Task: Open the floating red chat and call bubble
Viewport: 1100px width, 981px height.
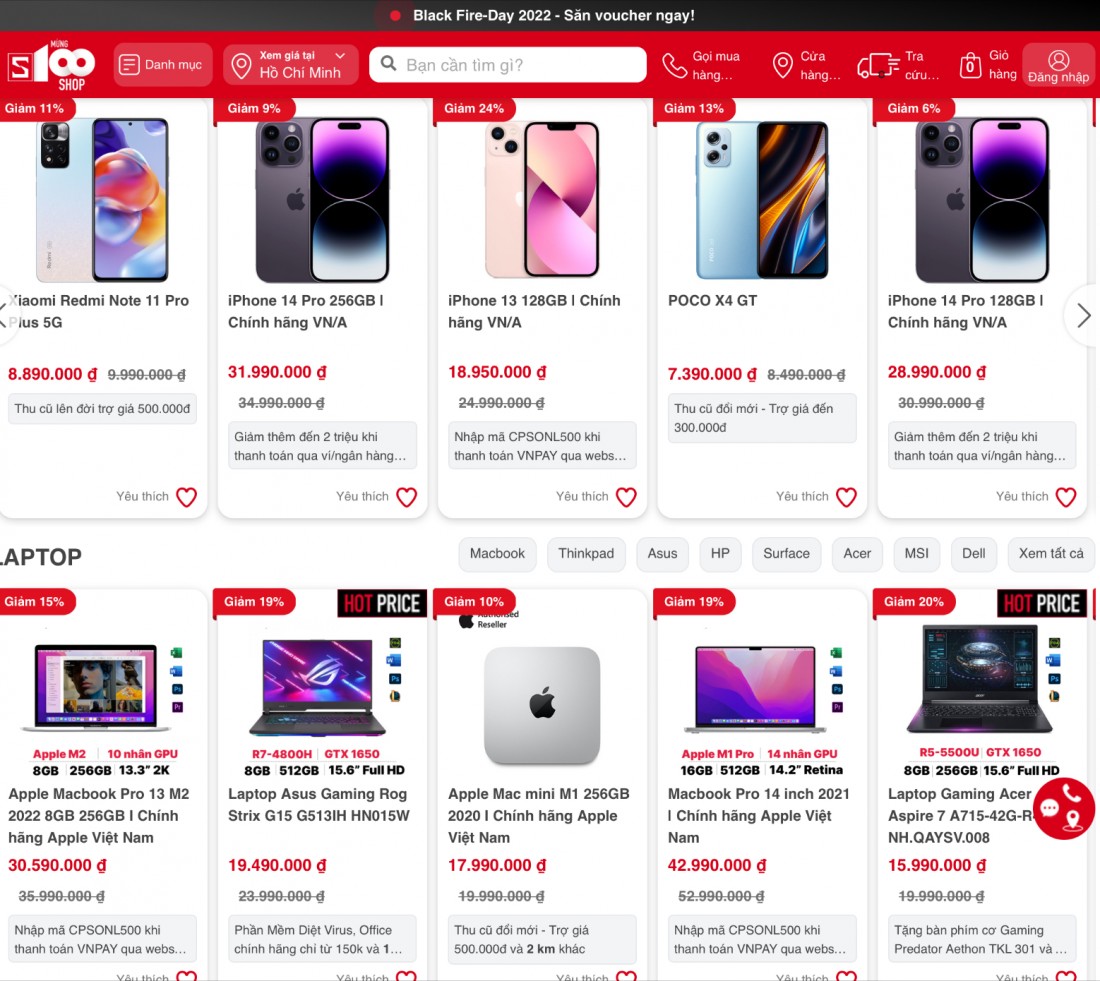Action: [1063, 808]
